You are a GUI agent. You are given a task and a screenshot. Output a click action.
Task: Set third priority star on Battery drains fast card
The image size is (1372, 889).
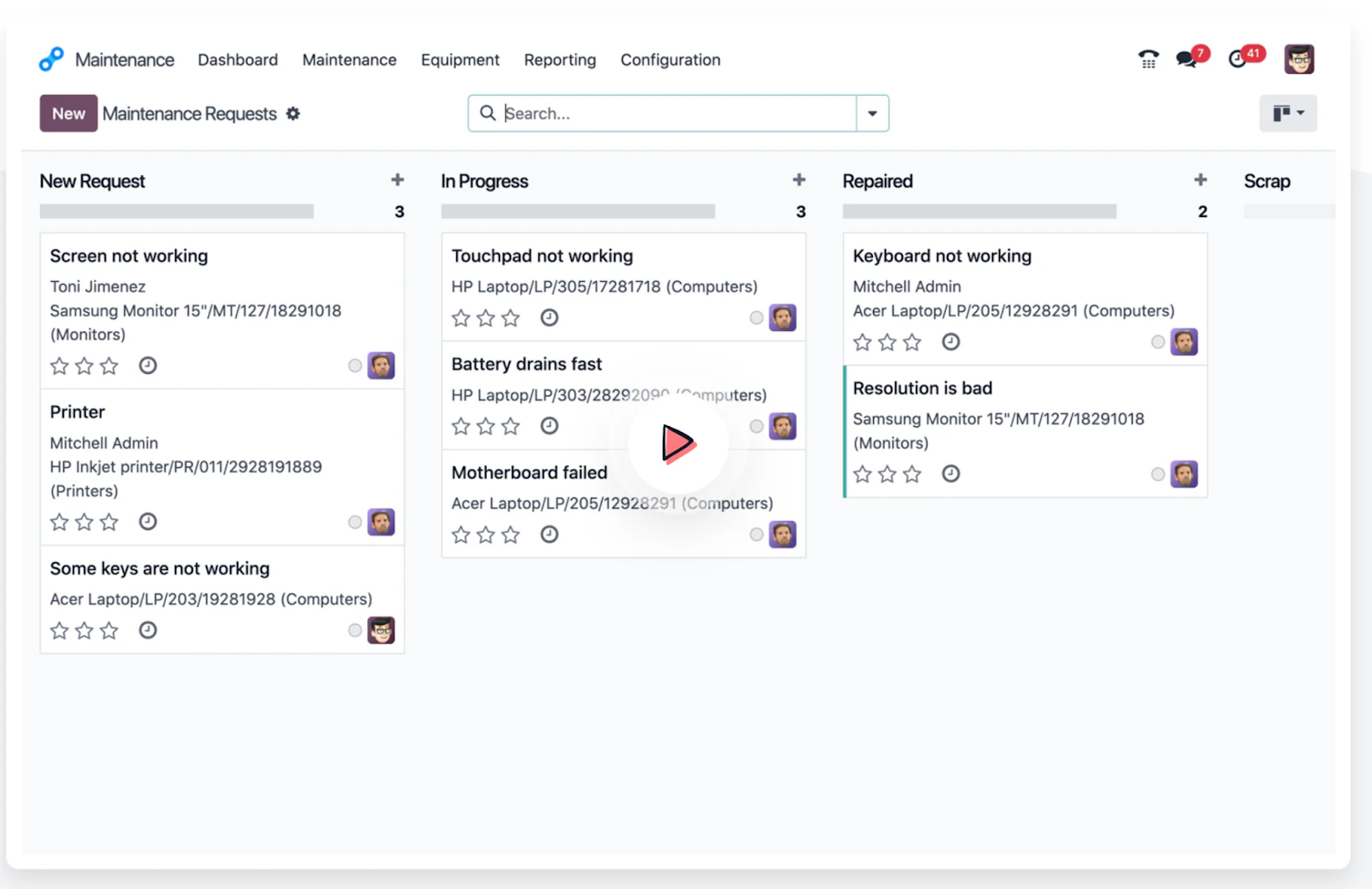click(x=511, y=426)
